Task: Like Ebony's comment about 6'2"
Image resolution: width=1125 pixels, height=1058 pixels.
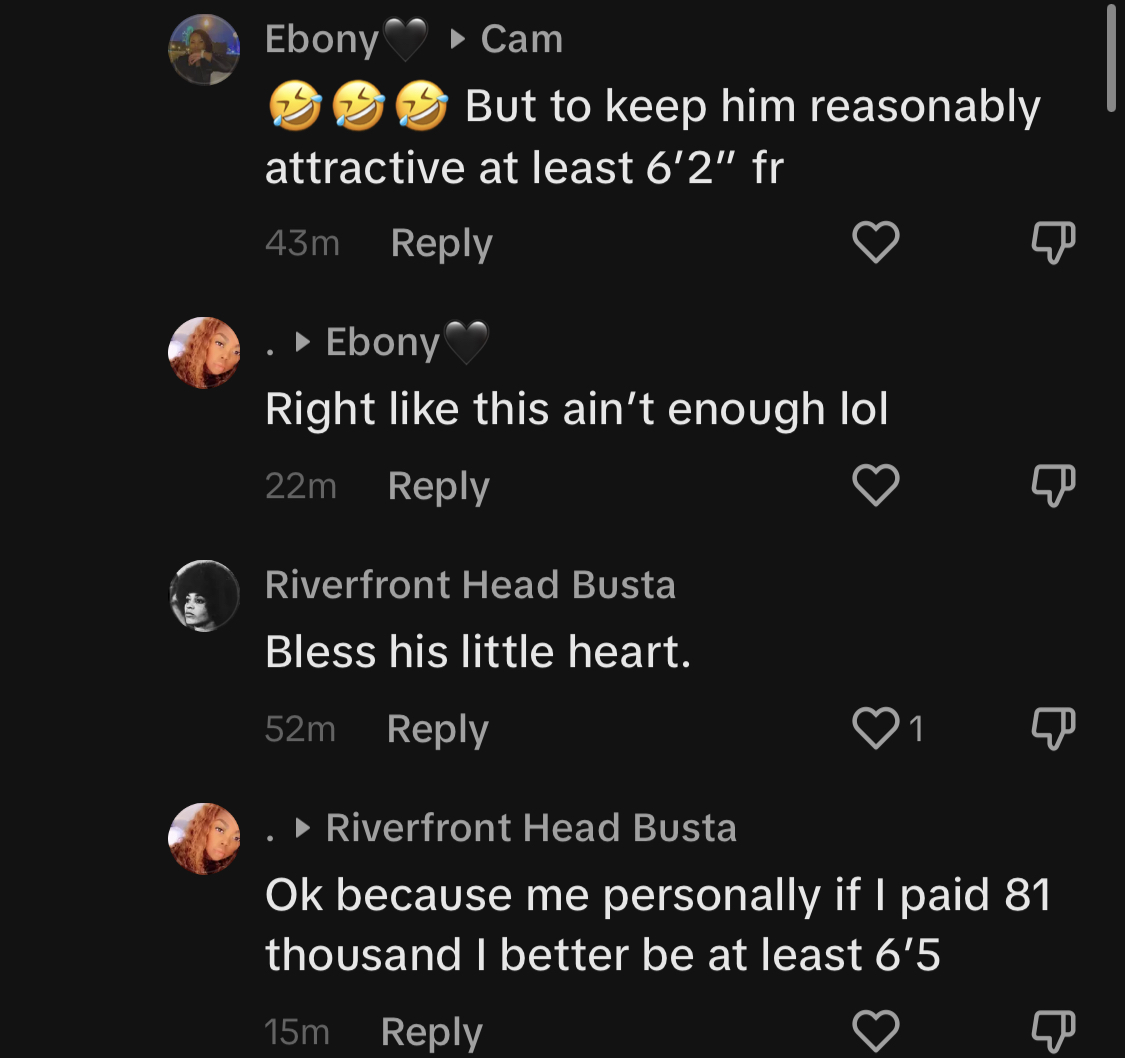Action: (875, 242)
